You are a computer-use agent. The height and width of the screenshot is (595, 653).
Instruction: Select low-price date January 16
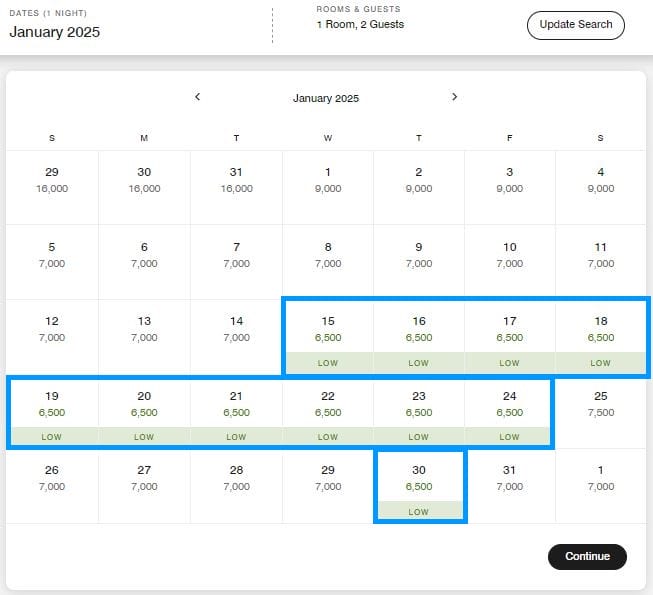[419, 336]
